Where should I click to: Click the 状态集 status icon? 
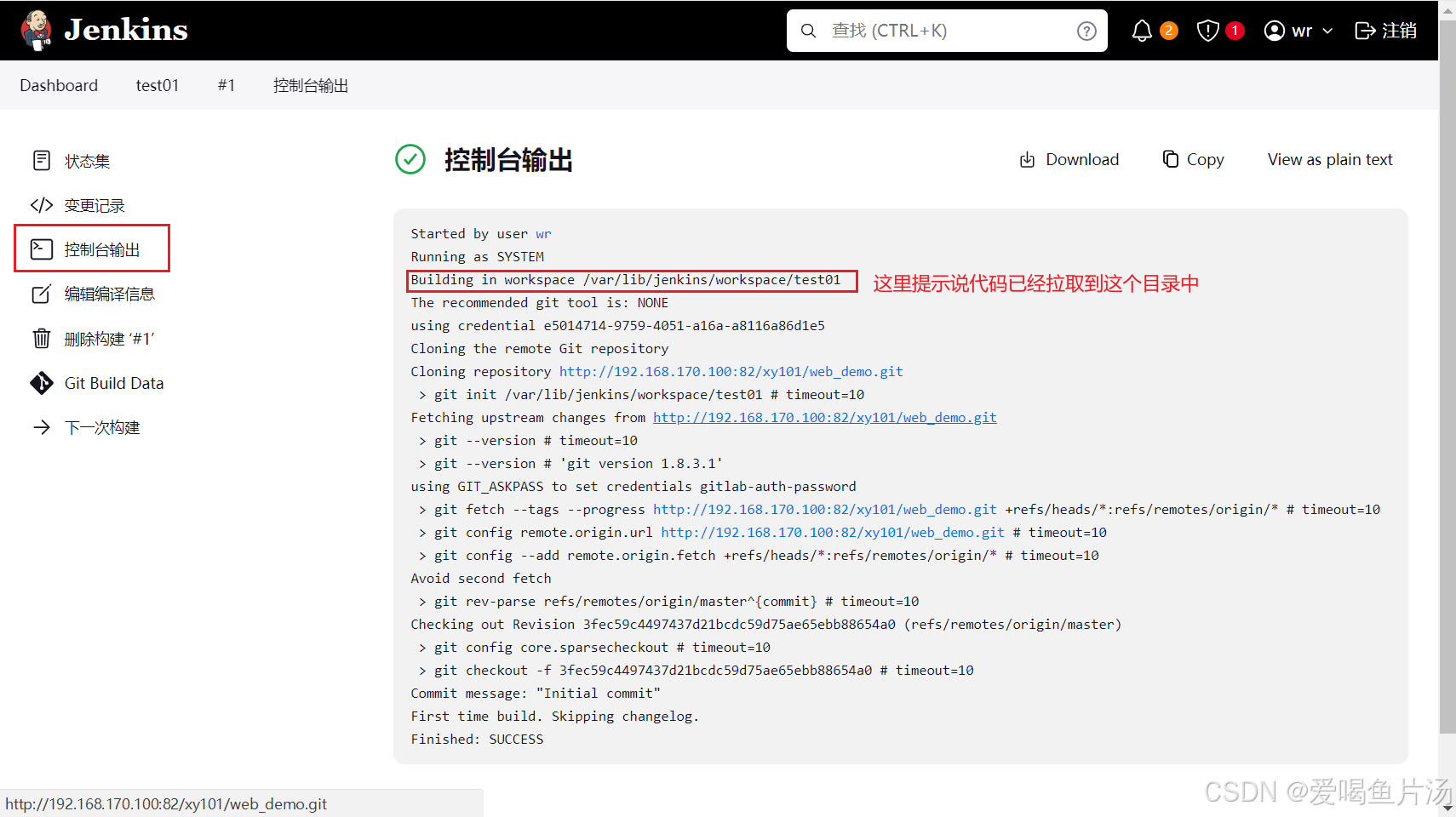(42, 161)
